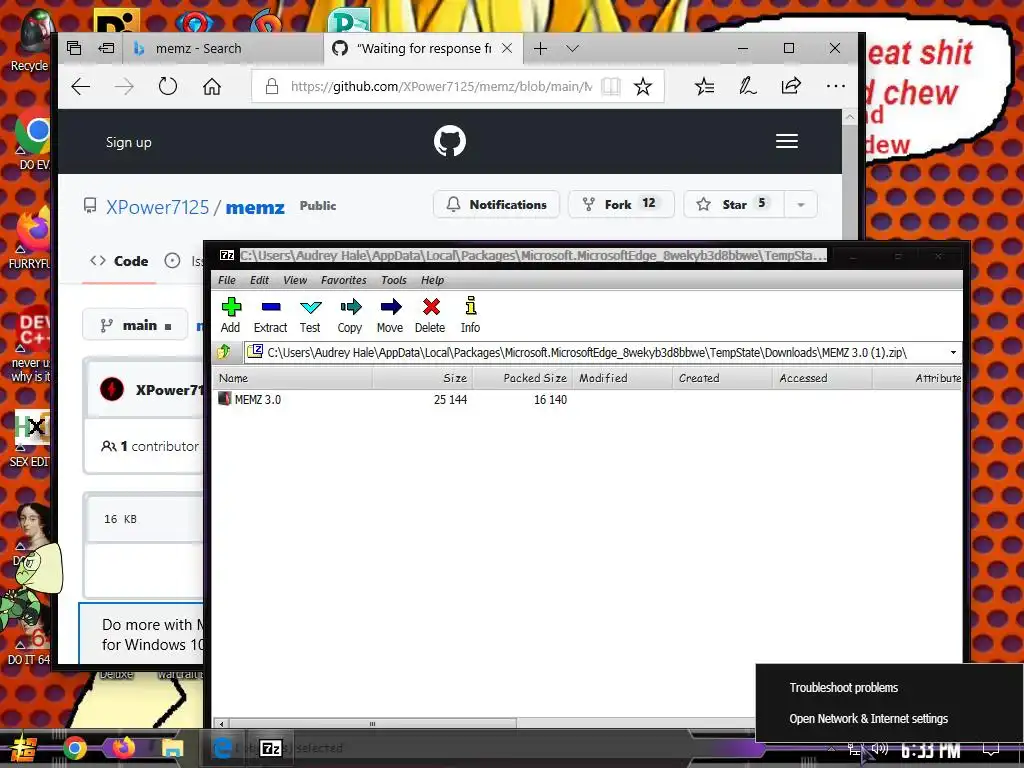
Task: Fork the memz repository
Action: click(621, 204)
